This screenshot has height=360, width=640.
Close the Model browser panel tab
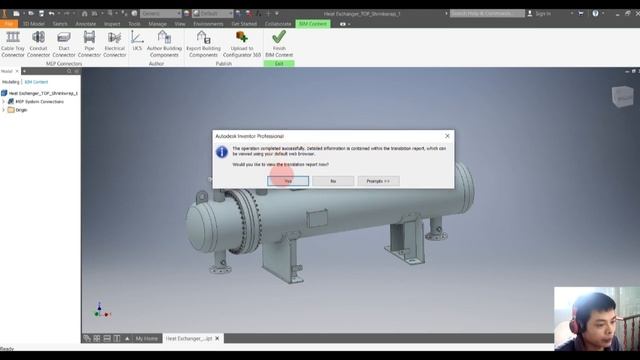coord(17,71)
